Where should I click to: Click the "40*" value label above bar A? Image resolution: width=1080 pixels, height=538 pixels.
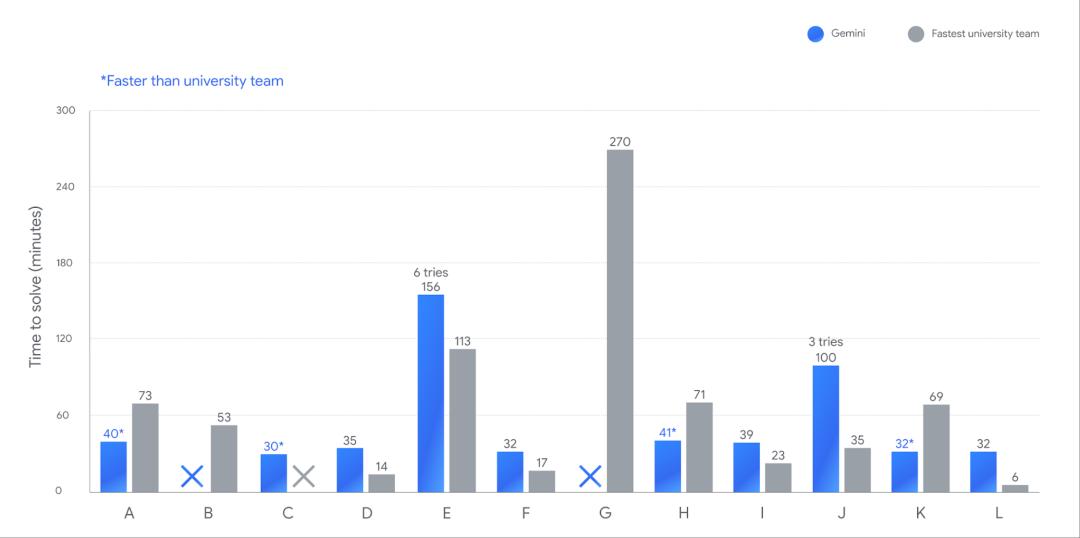click(x=113, y=433)
